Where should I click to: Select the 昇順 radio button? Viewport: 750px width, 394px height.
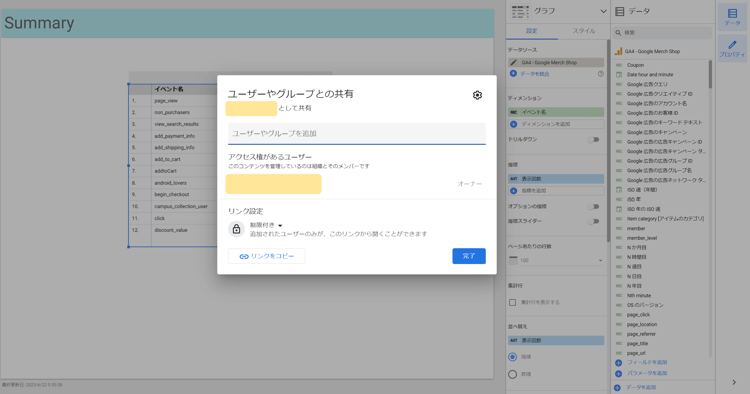click(x=512, y=374)
